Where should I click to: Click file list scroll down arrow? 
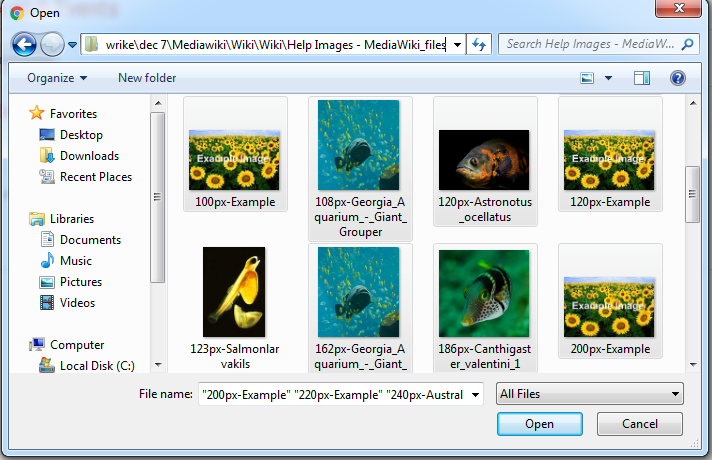693,365
